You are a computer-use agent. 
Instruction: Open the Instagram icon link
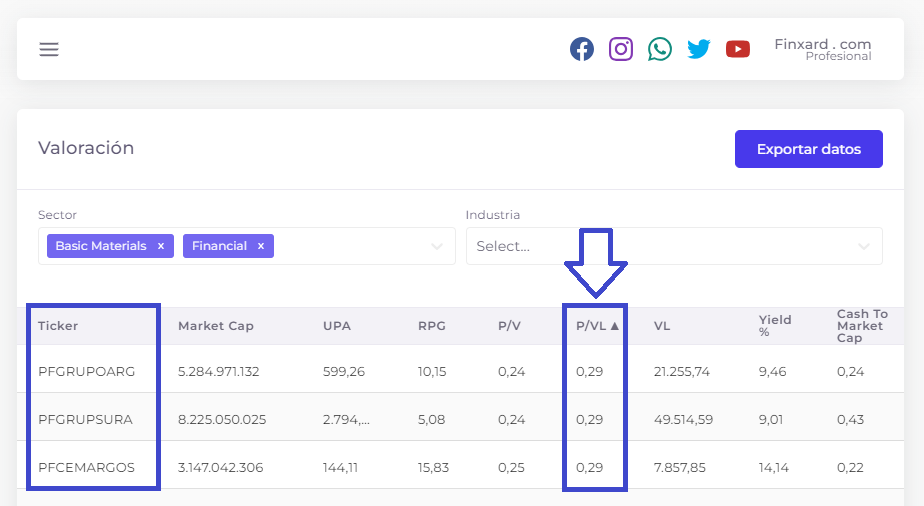point(621,49)
